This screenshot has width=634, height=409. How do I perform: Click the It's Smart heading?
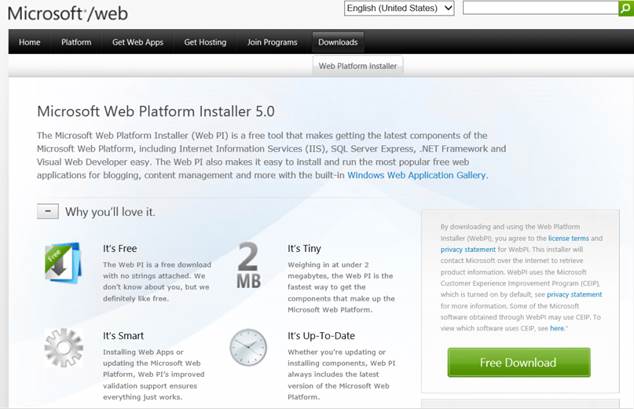pos(123,336)
